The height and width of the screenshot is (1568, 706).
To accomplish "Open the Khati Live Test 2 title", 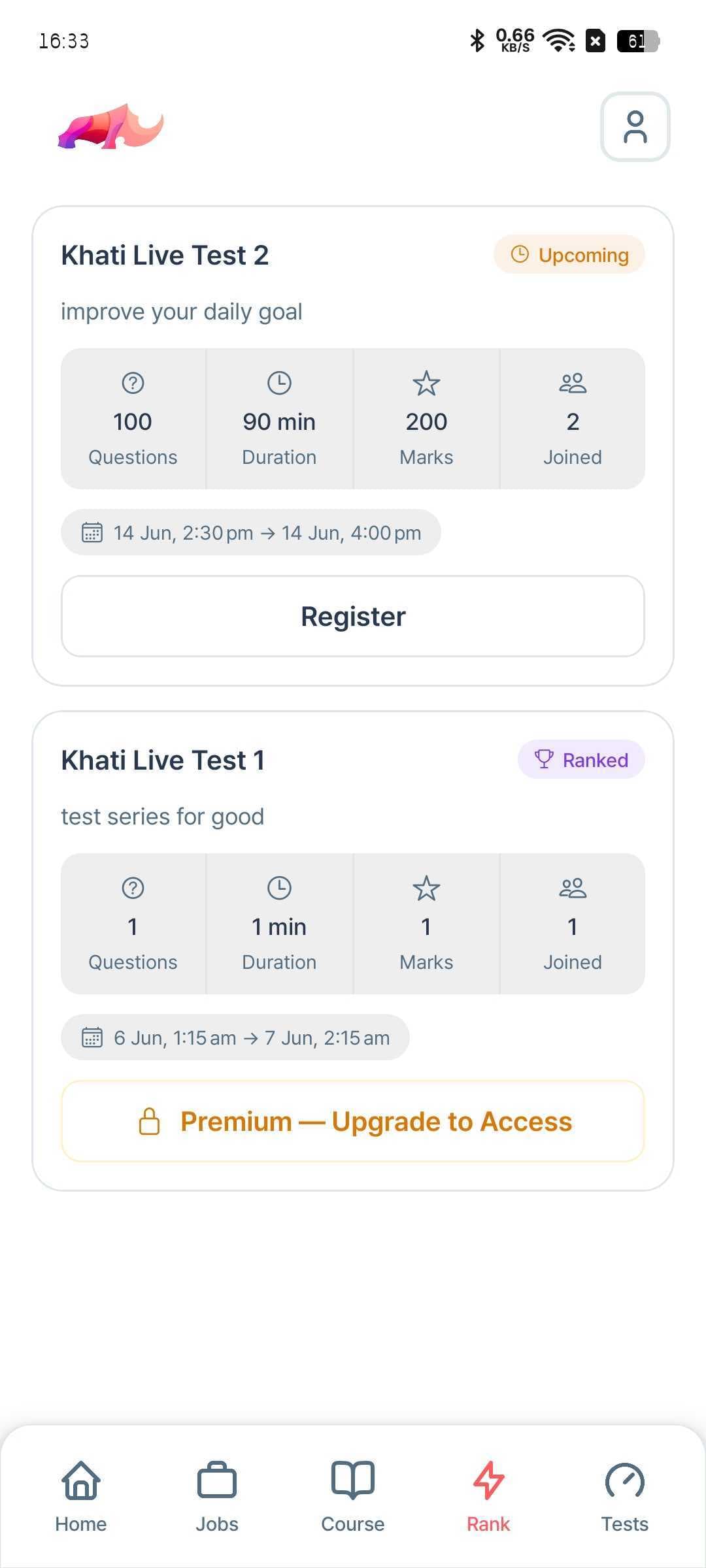I will (x=165, y=255).
